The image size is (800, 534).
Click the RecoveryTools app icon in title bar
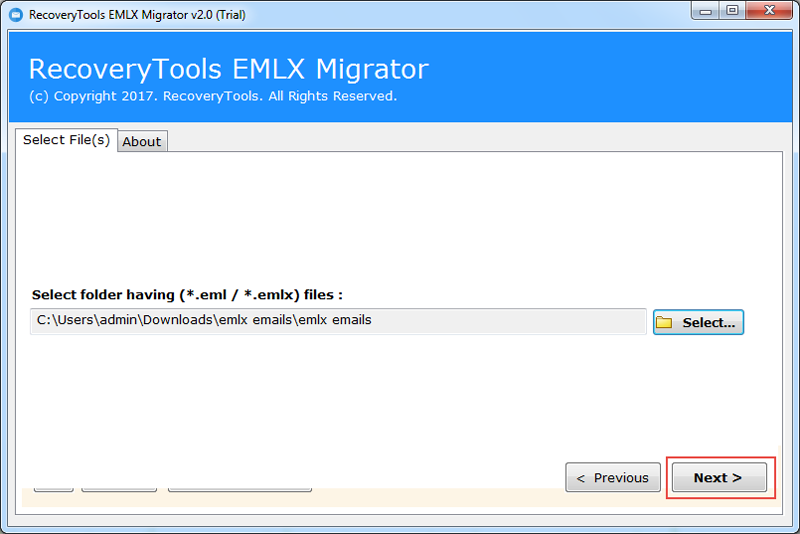(x=16, y=15)
